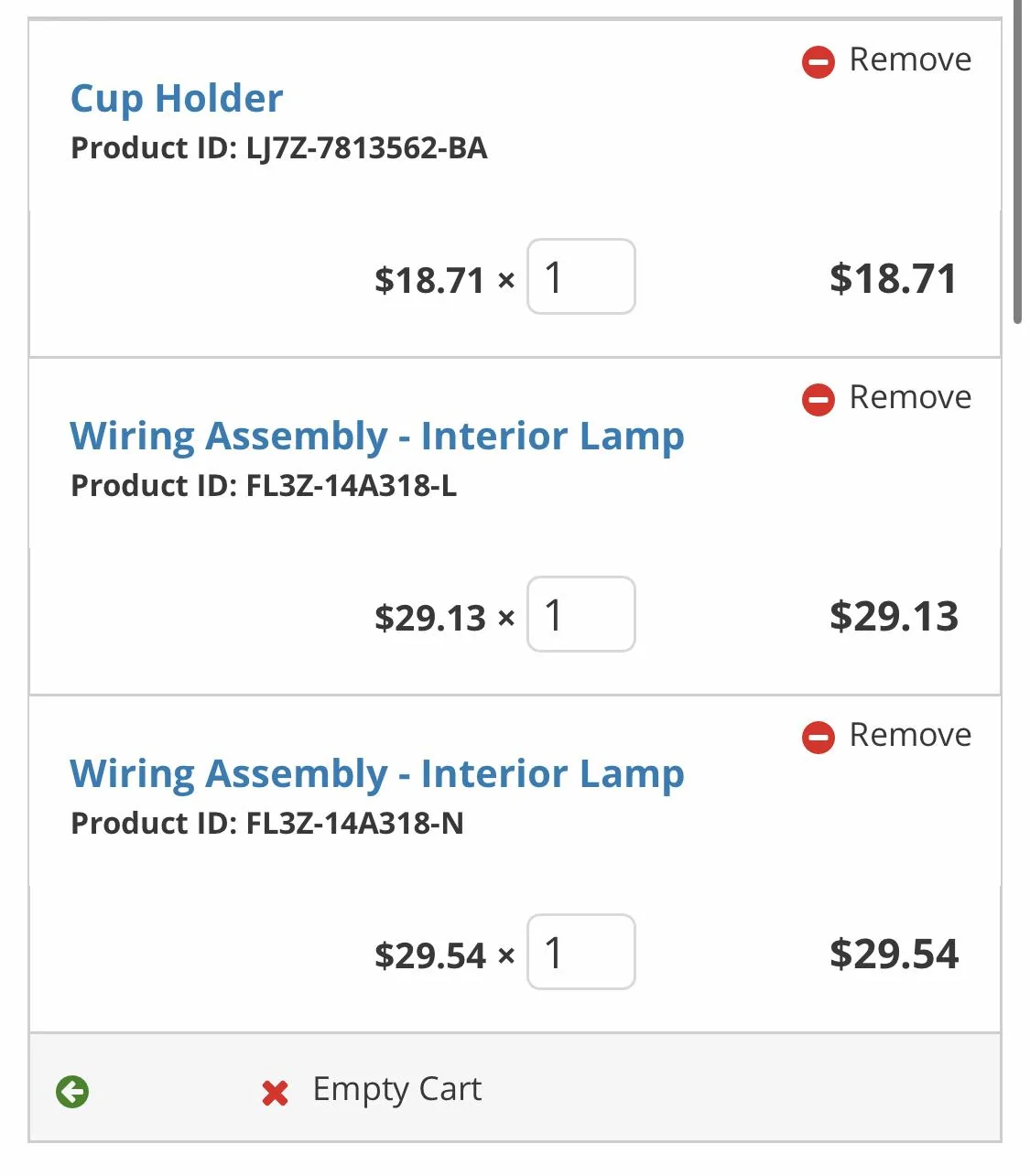Click the red X beside Empty Cart

click(276, 1093)
